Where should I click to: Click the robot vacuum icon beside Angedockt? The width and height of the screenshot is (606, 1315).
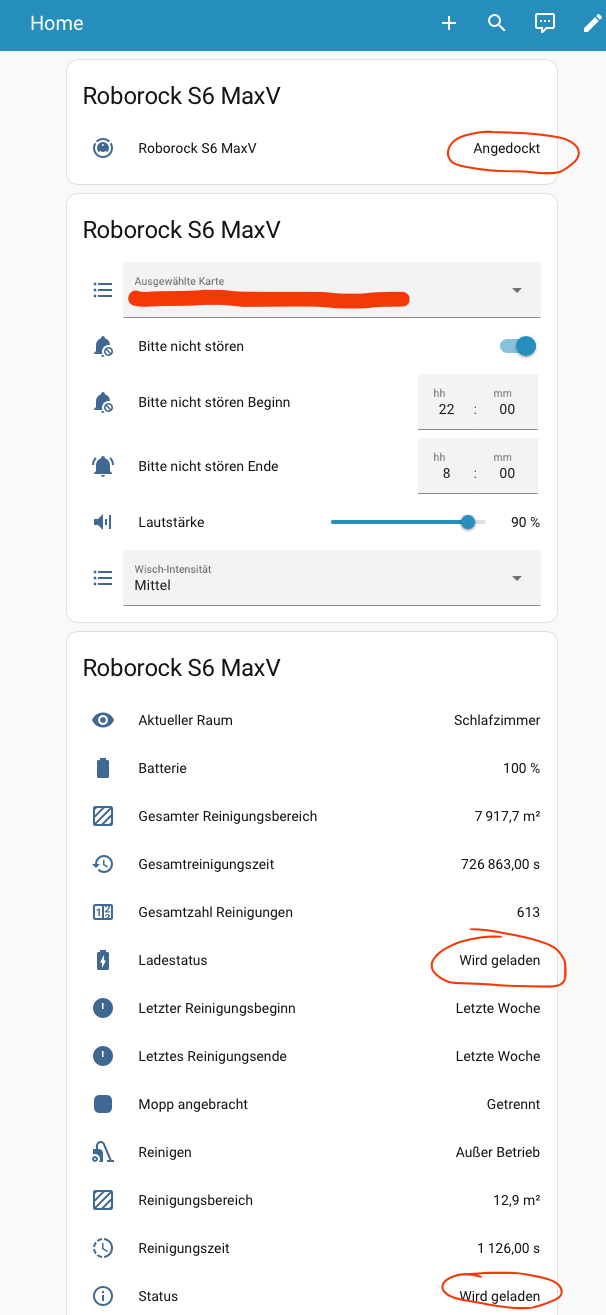coord(102,148)
